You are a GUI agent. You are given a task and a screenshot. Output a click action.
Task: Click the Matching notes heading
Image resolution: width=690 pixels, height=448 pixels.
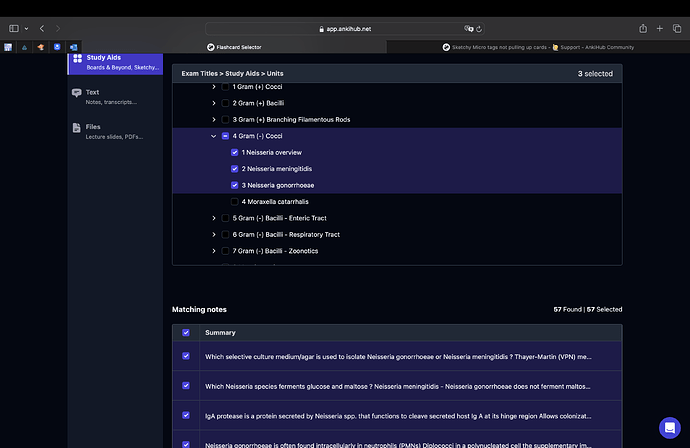[x=199, y=309]
